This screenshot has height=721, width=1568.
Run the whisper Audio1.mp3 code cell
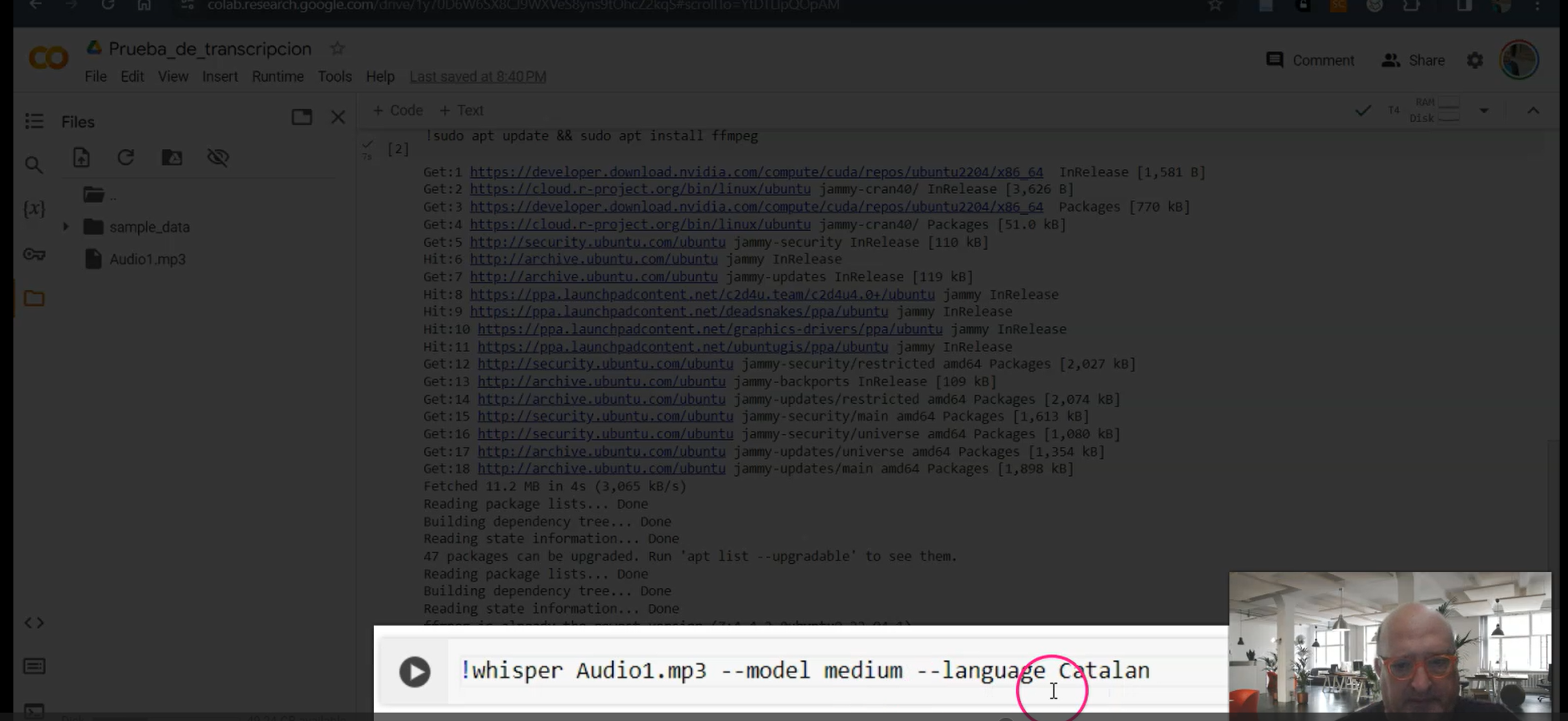pos(414,672)
